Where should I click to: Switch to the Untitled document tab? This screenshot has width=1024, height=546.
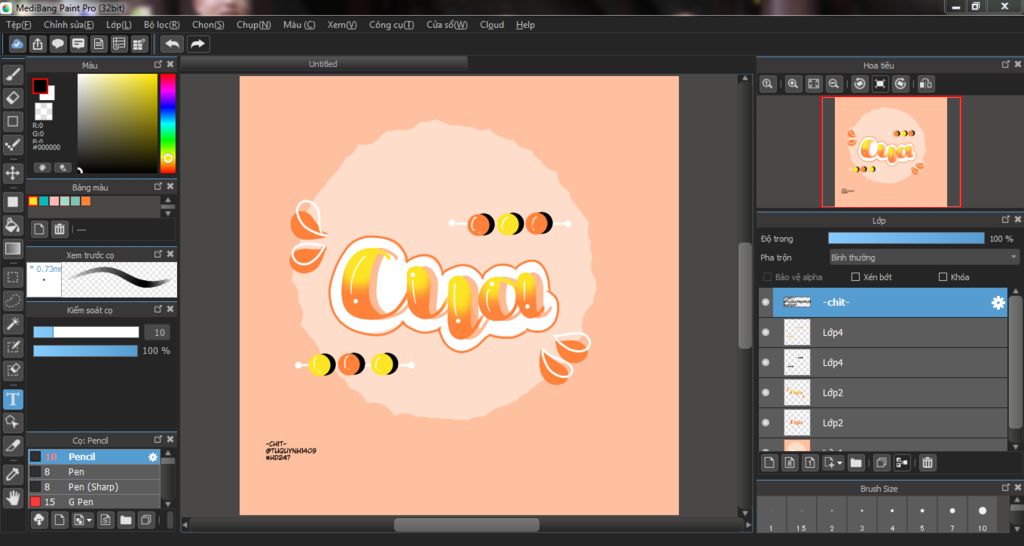(323, 64)
